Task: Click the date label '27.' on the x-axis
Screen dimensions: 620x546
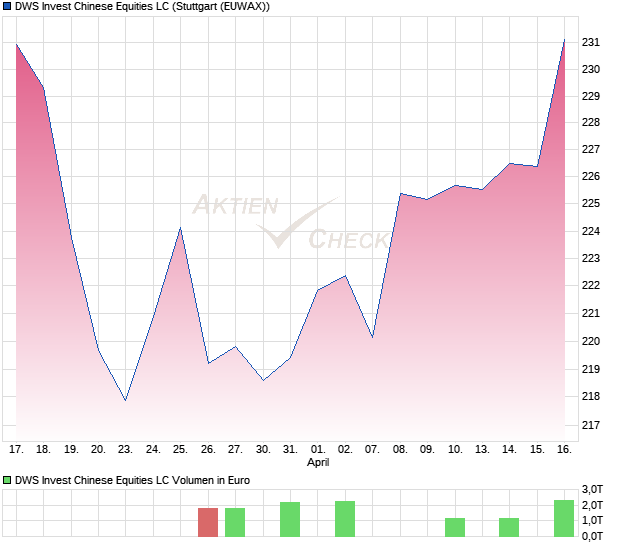Action: pos(235,450)
